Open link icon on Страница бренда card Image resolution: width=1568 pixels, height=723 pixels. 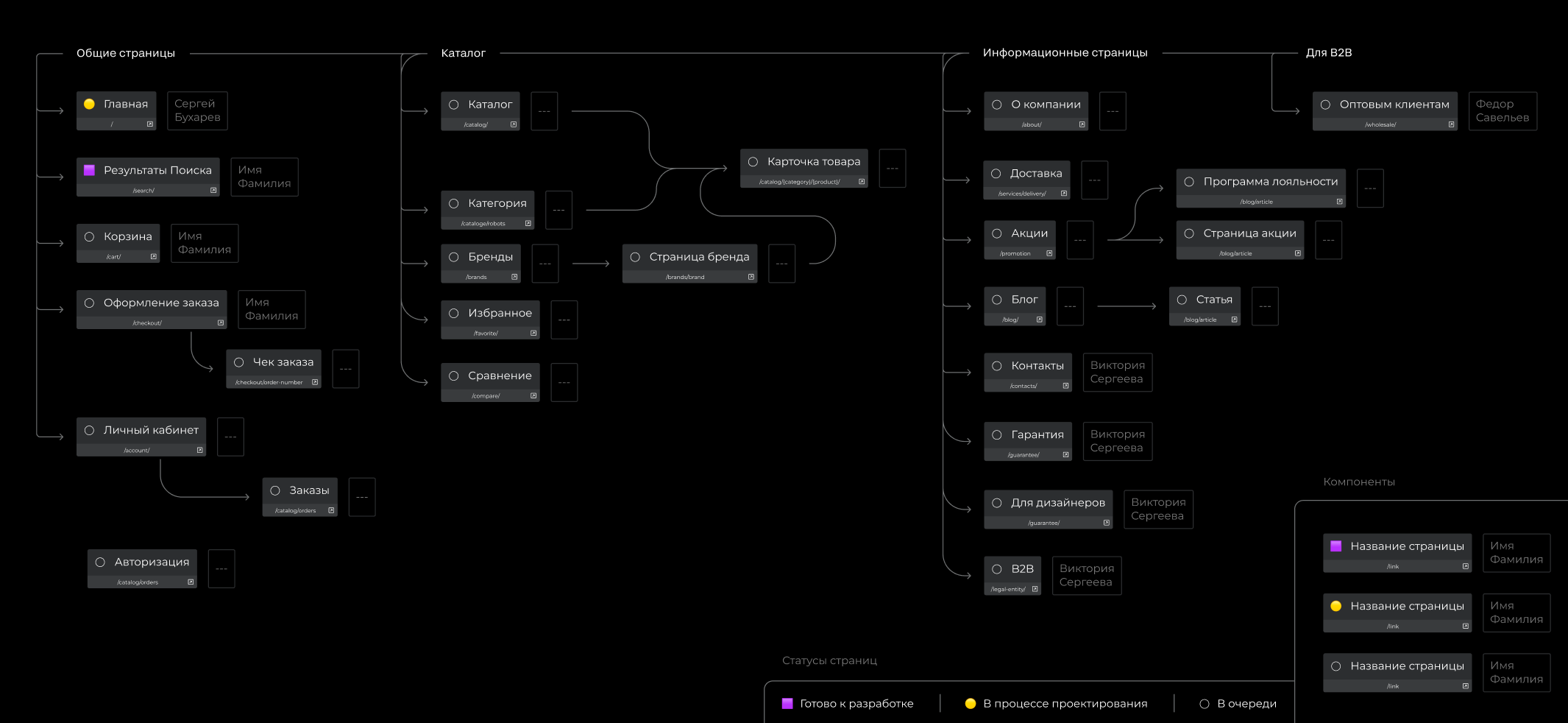point(751,277)
